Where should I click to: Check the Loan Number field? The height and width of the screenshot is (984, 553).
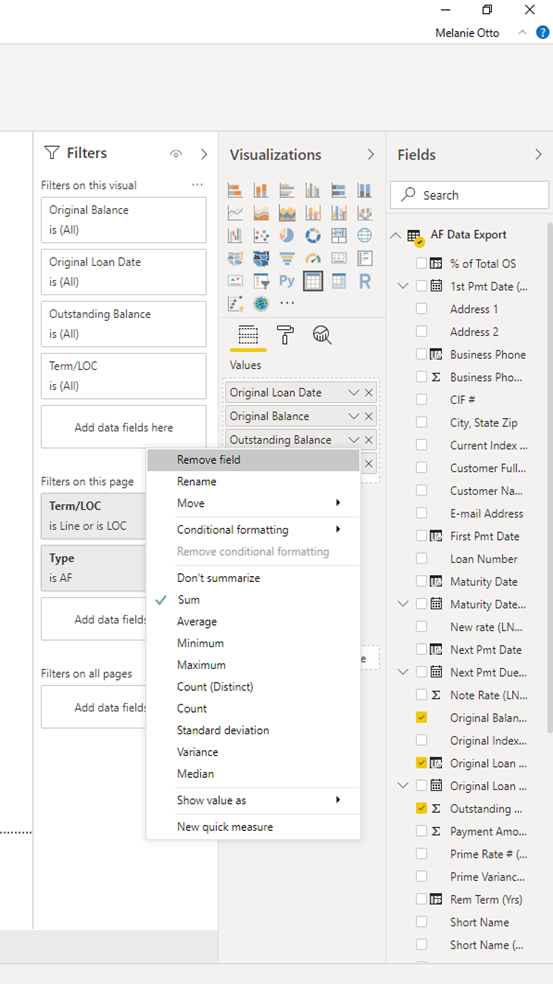[421, 559]
